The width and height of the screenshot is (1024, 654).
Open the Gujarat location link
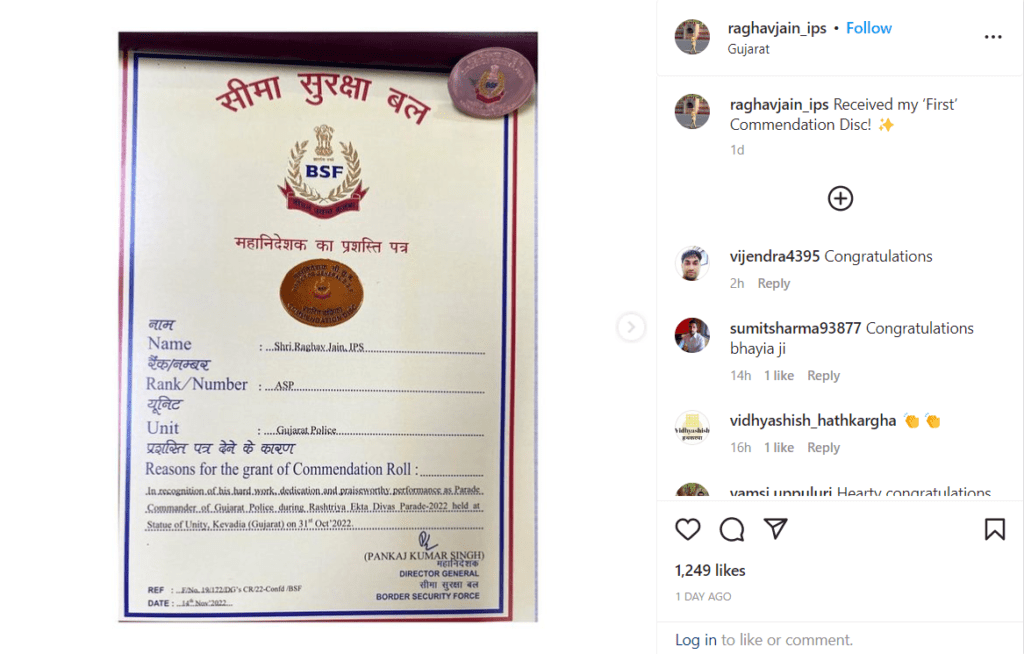point(748,49)
